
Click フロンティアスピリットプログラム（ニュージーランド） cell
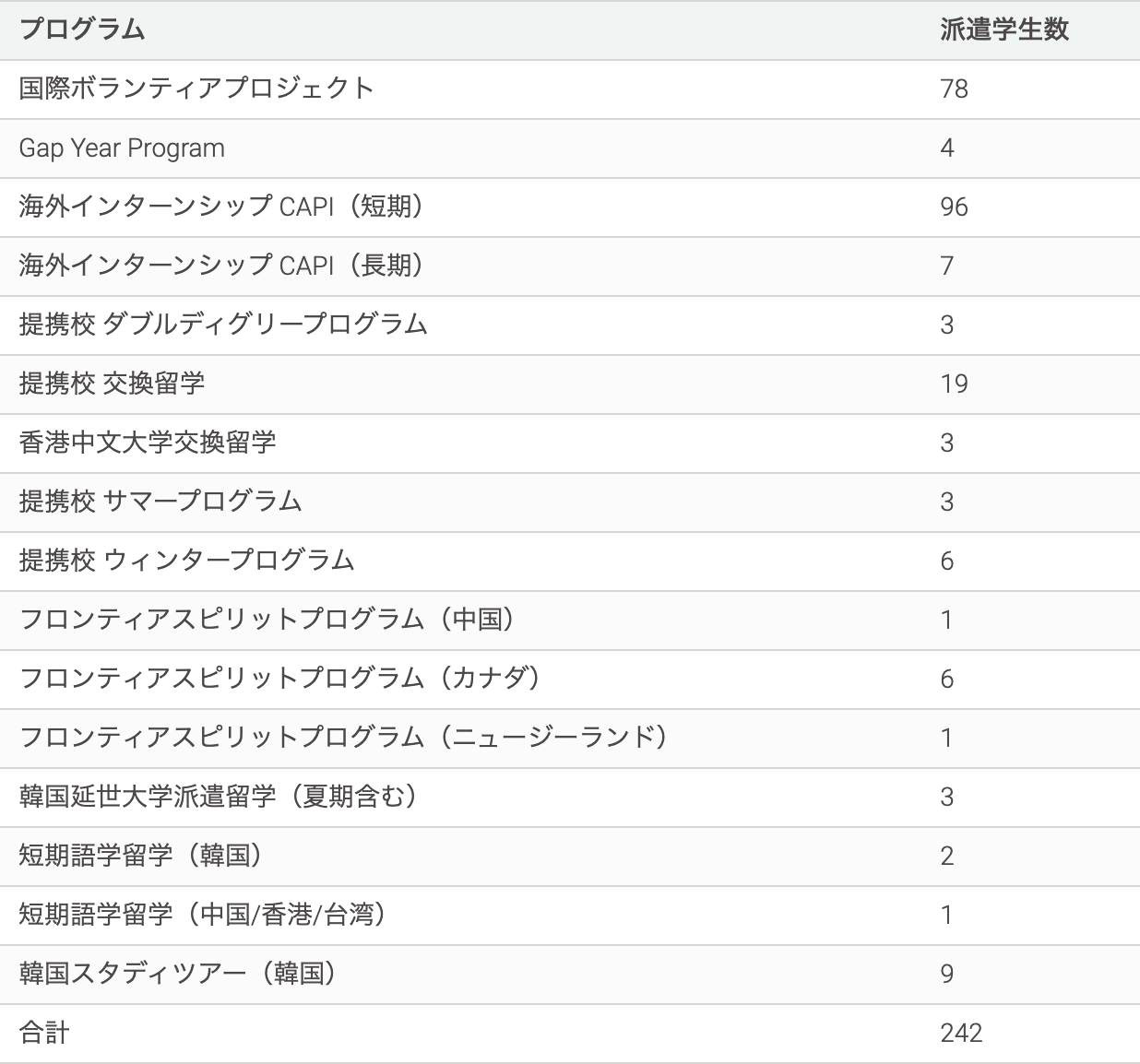344,738
